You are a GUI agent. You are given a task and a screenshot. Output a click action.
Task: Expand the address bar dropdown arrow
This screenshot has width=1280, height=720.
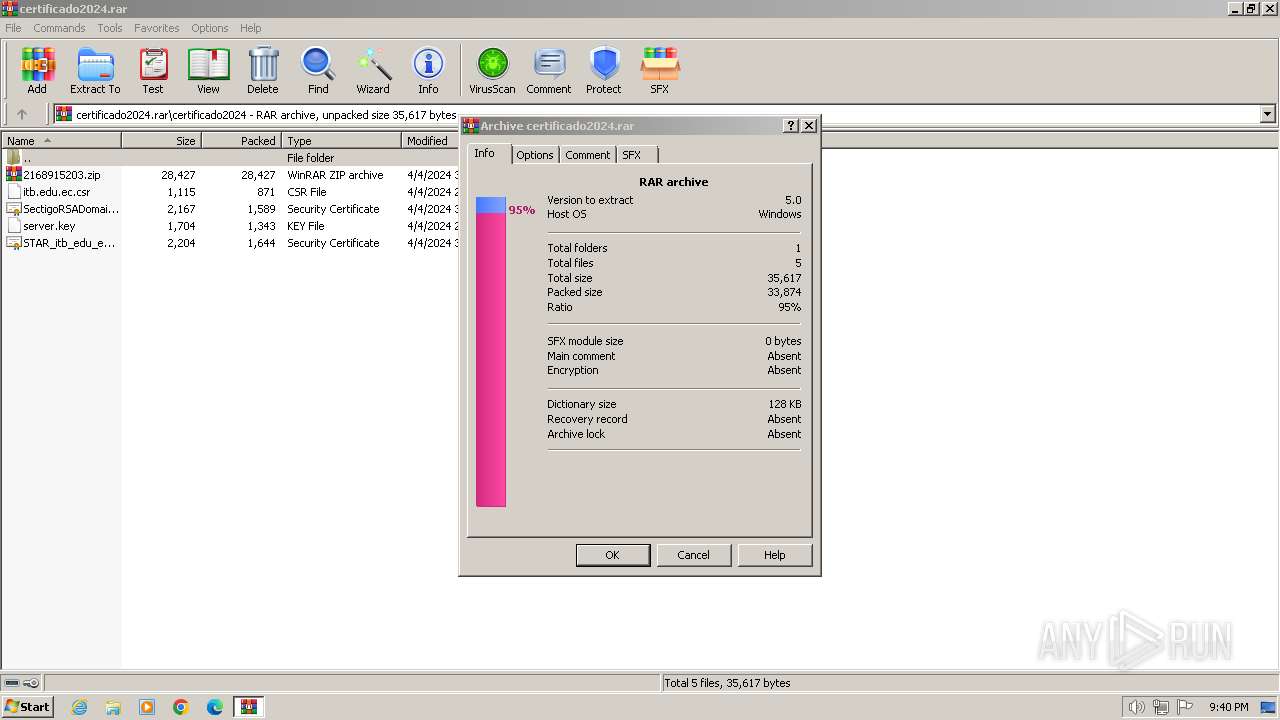coord(1268,114)
